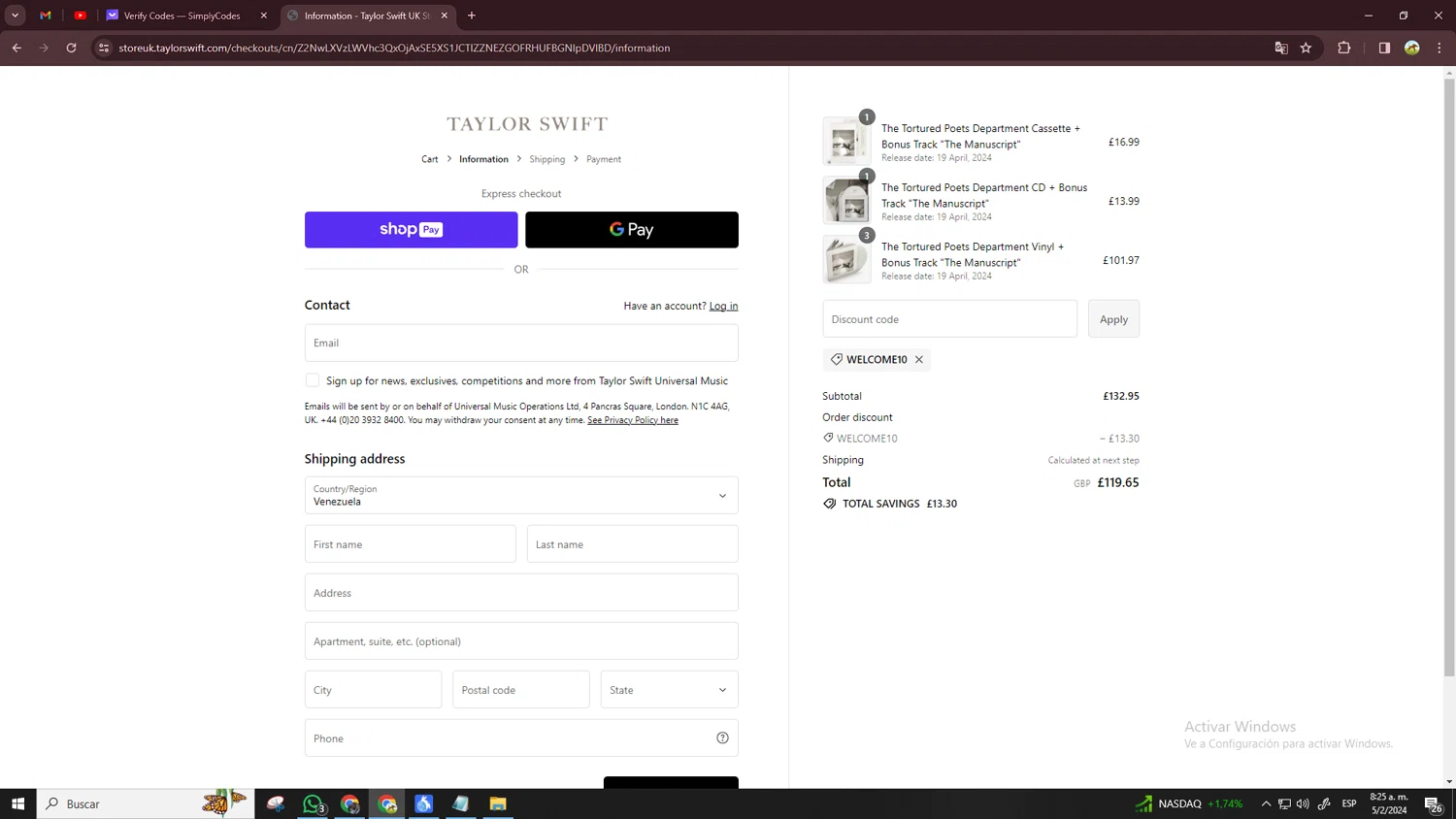The image size is (1456, 819).
Task: Remove the WELCOME10 discount code
Action: [x=919, y=360]
